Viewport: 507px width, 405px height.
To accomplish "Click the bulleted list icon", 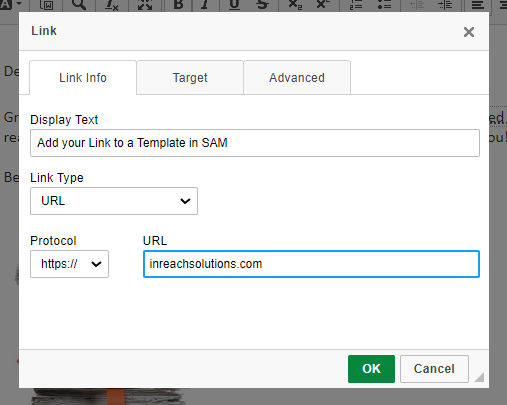I will tap(384, 4).
